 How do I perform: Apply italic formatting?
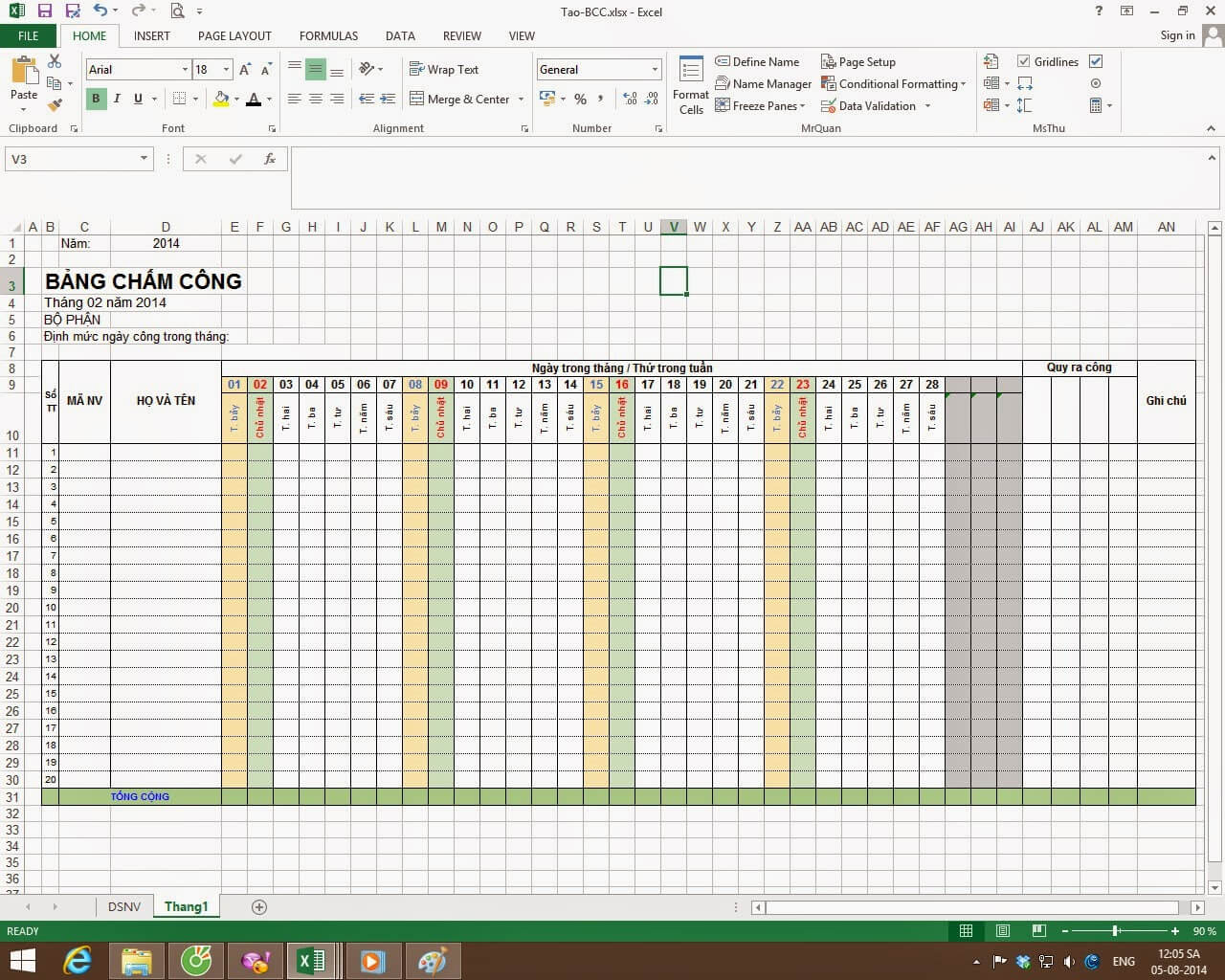point(116,99)
